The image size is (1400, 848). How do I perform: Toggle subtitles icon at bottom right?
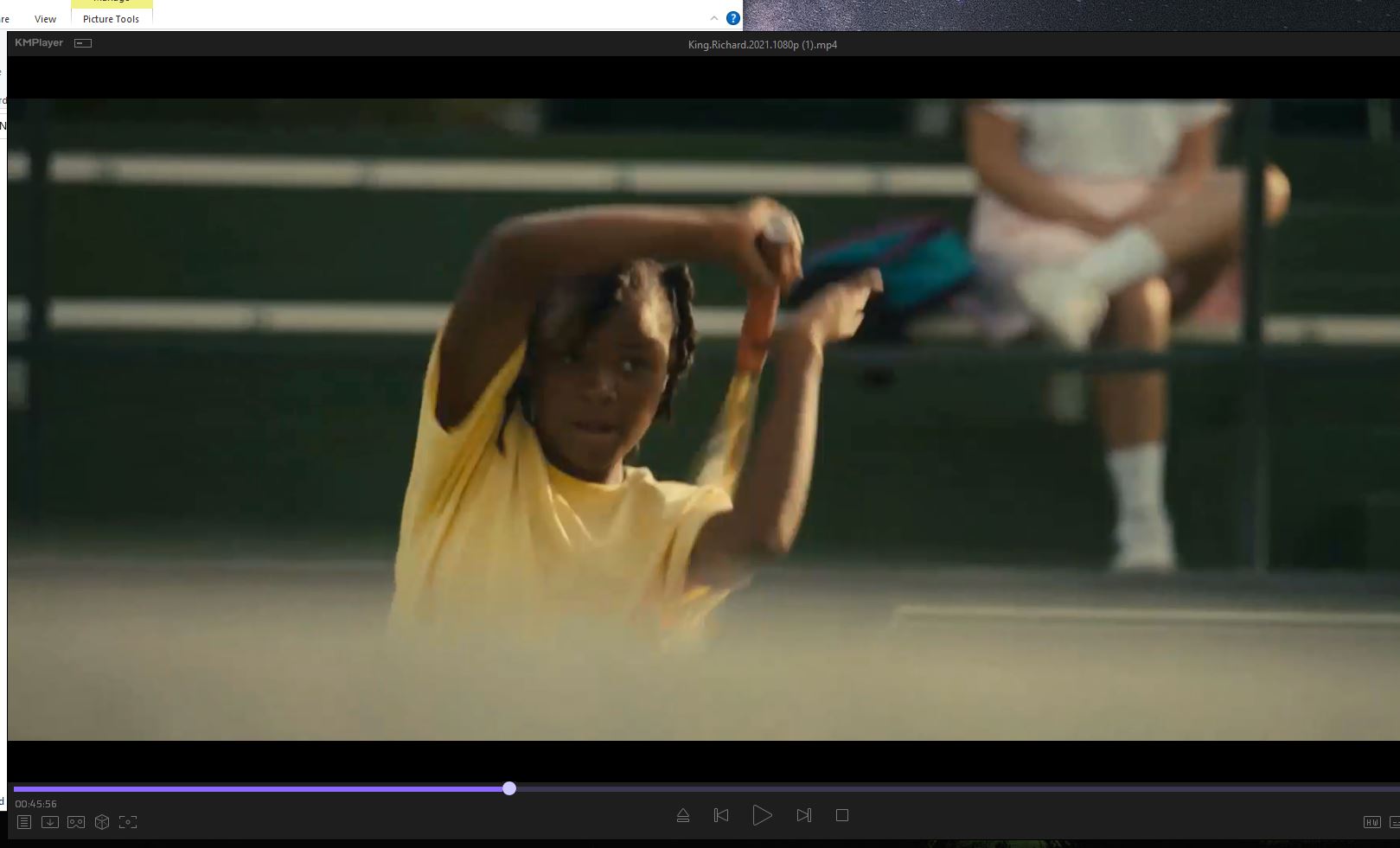(1394, 822)
